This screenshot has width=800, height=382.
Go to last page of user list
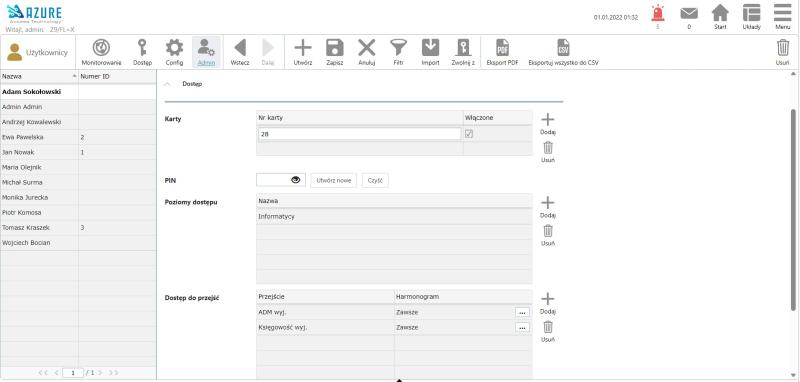[113, 373]
